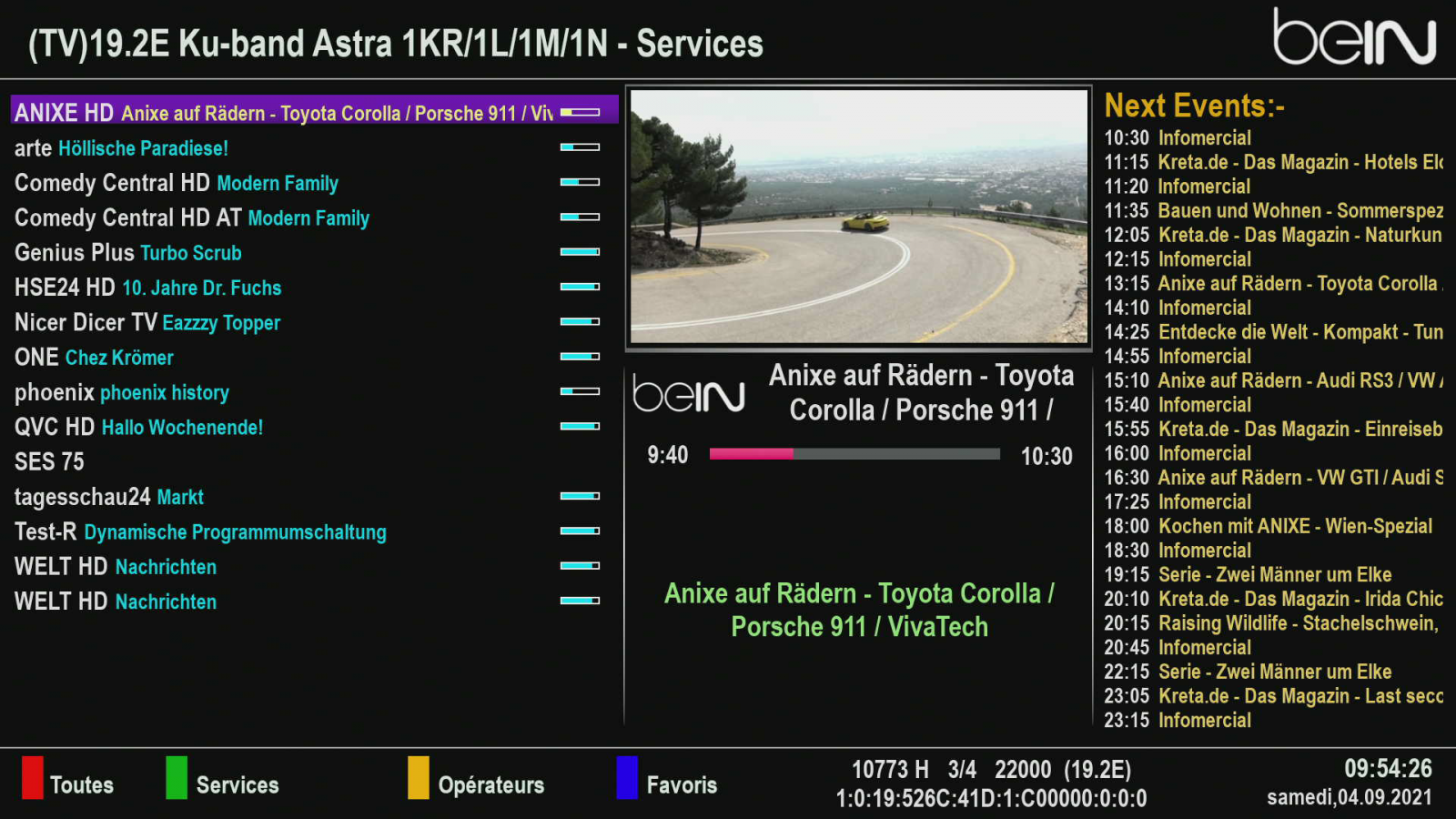1456x819 pixels.
Task: Click the service reference 1:0:19:526C string
Action: (991, 798)
